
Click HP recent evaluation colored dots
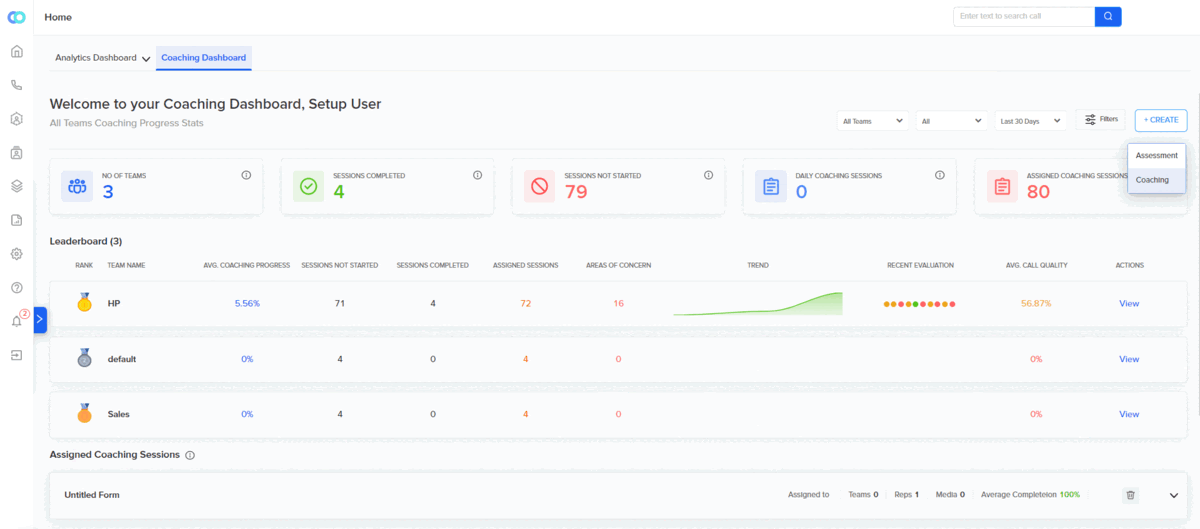click(x=920, y=304)
